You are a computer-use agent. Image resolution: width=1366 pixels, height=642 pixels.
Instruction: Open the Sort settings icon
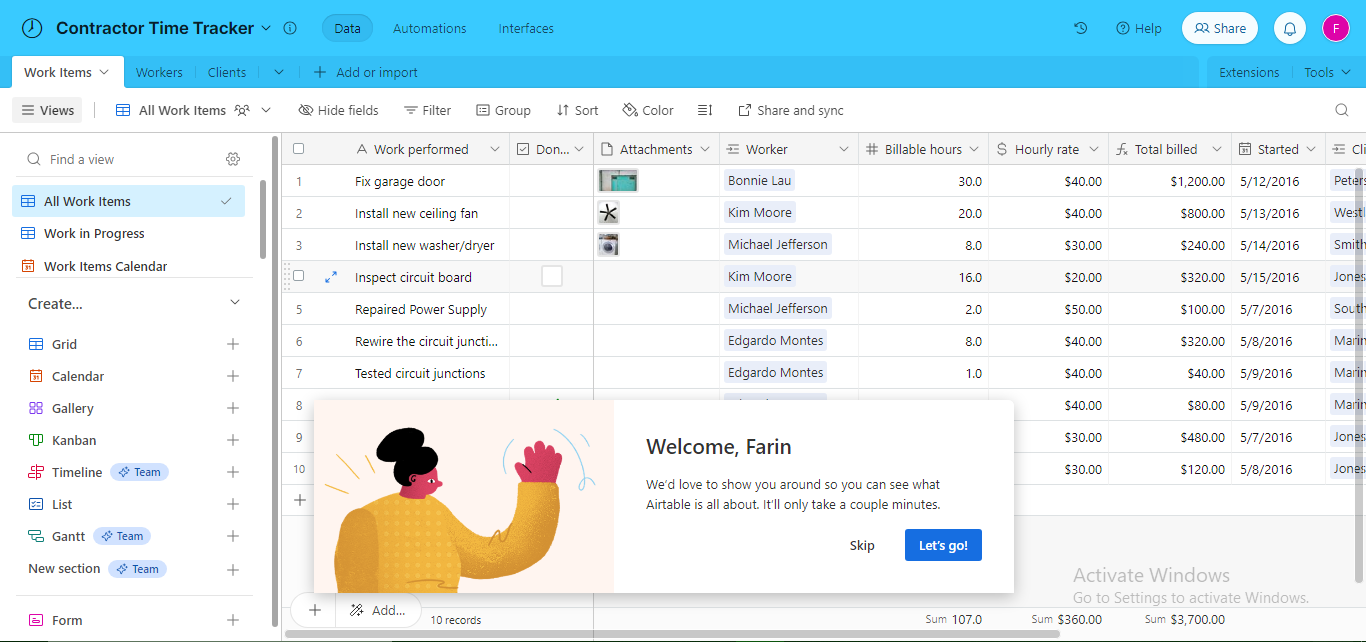coord(565,110)
